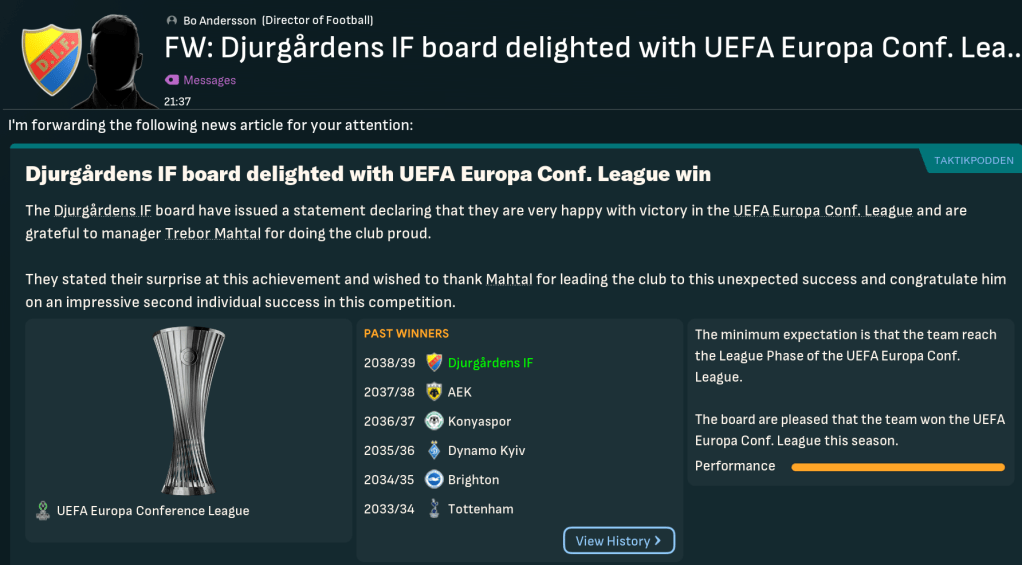Click the Djurgårdens IF club crest
Image resolution: width=1022 pixels, height=565 pixels.
[51, 56]
